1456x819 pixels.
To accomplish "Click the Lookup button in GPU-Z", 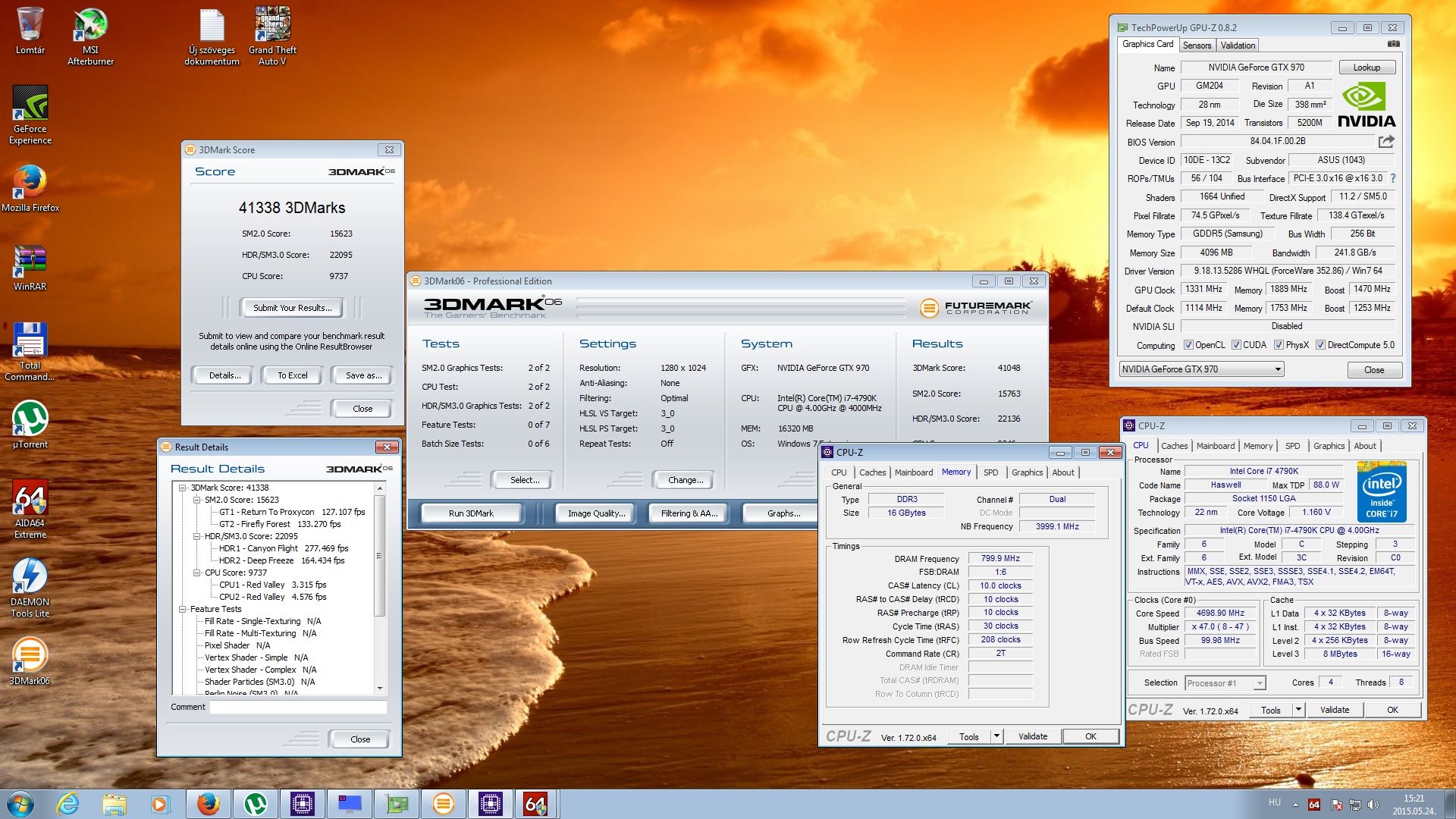I will pos(1367,67).
